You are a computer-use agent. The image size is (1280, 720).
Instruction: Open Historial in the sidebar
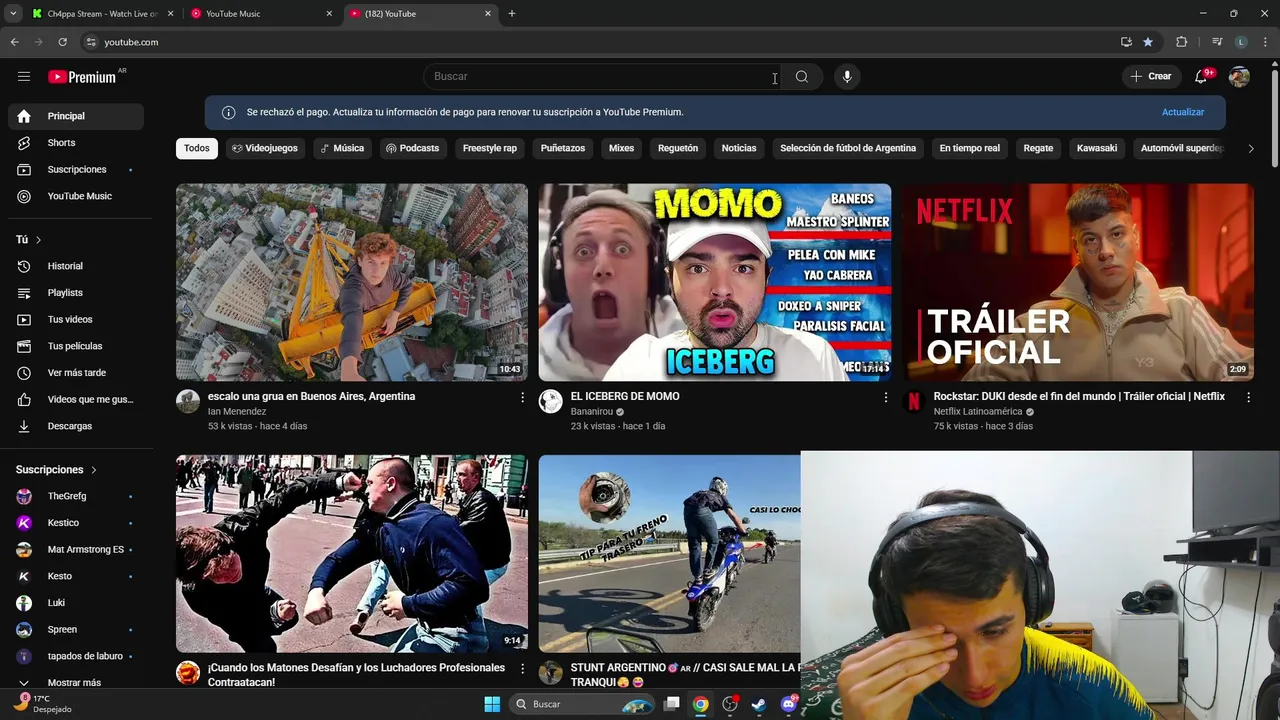pyautogui.click(x=76, y=266)
